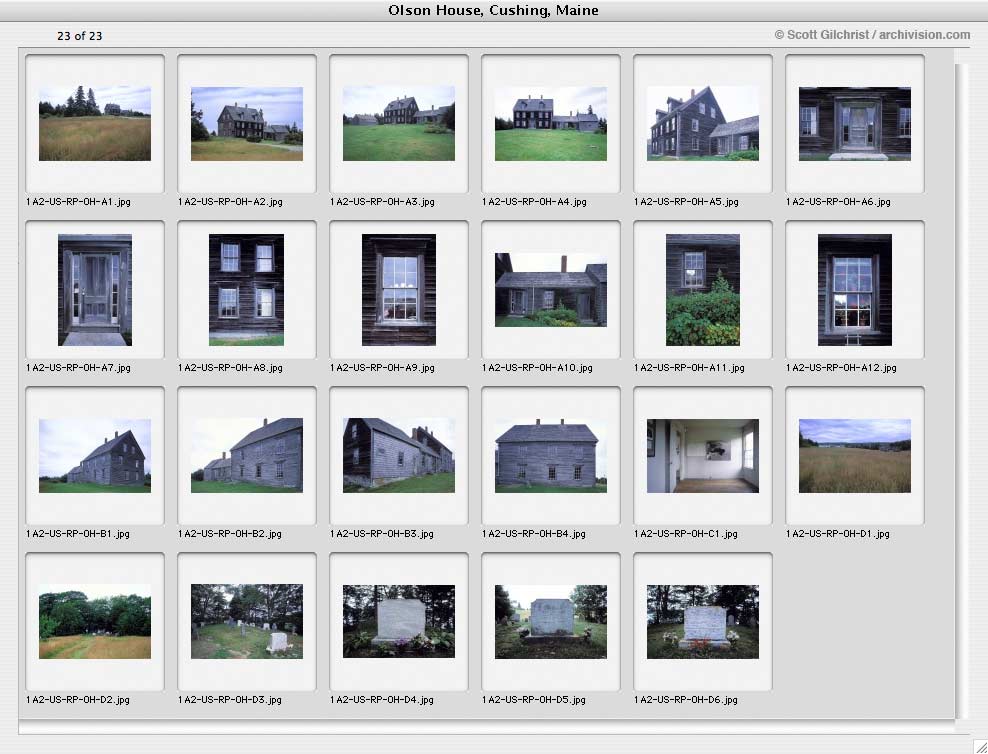
Task: Choose gravestone thumbnail 1A2-US-RP-OH-D6.jpg
Action: click(x=703, y=622)
